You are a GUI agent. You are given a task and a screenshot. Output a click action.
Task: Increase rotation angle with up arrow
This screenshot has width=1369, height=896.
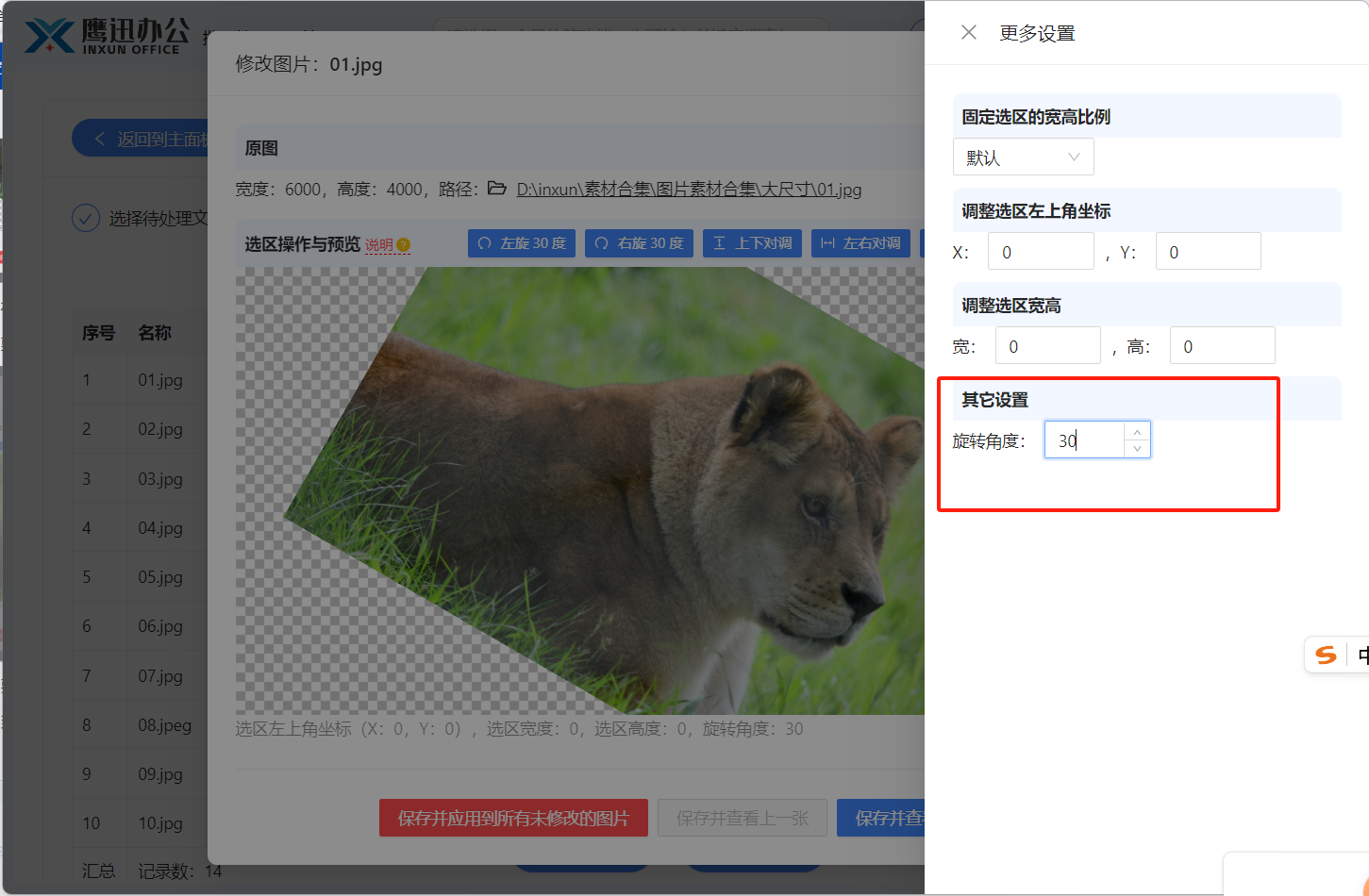point(1137,431)
